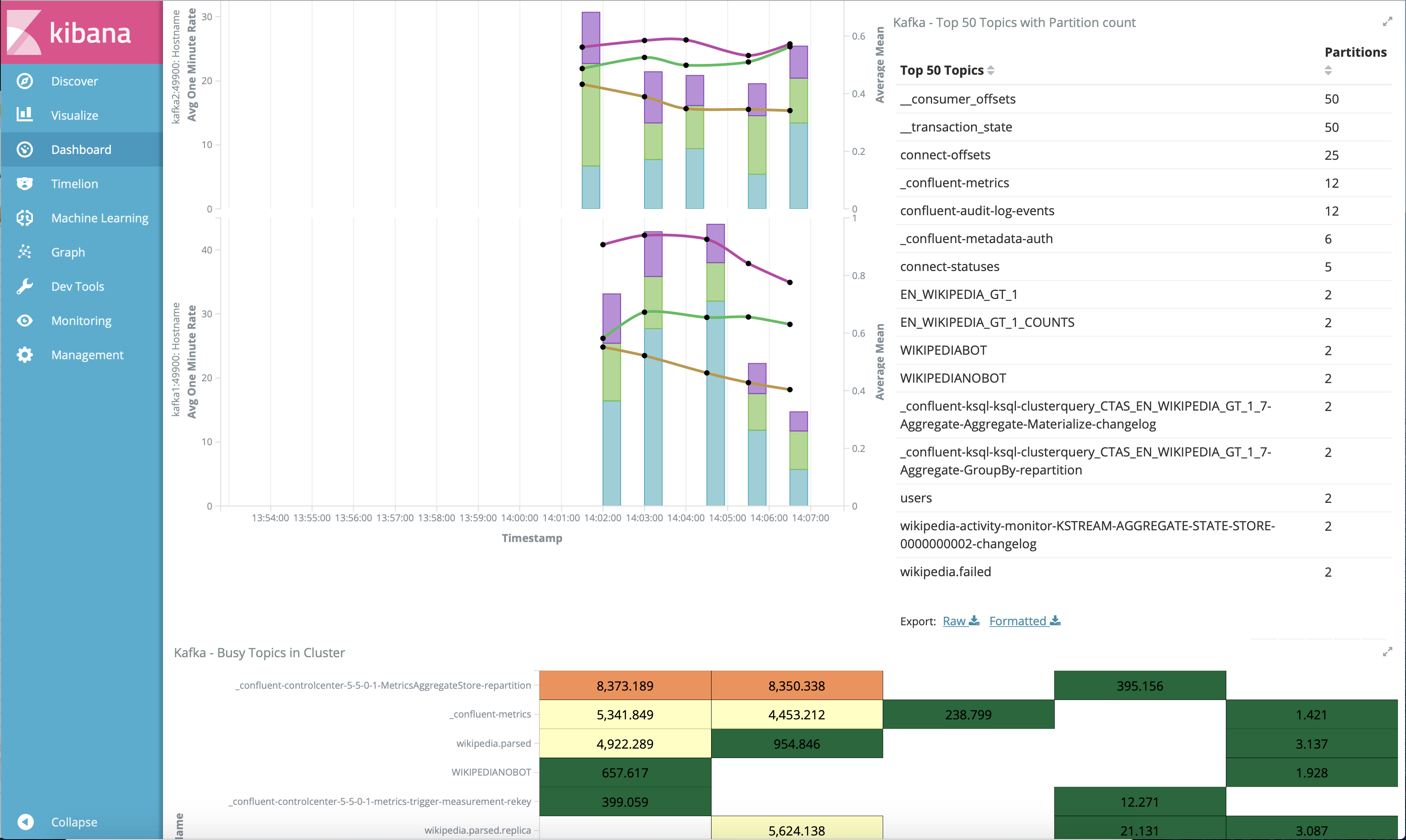1406x840 pixels.
Task: Click the Management gear icon
Action: tap(24, 355)
